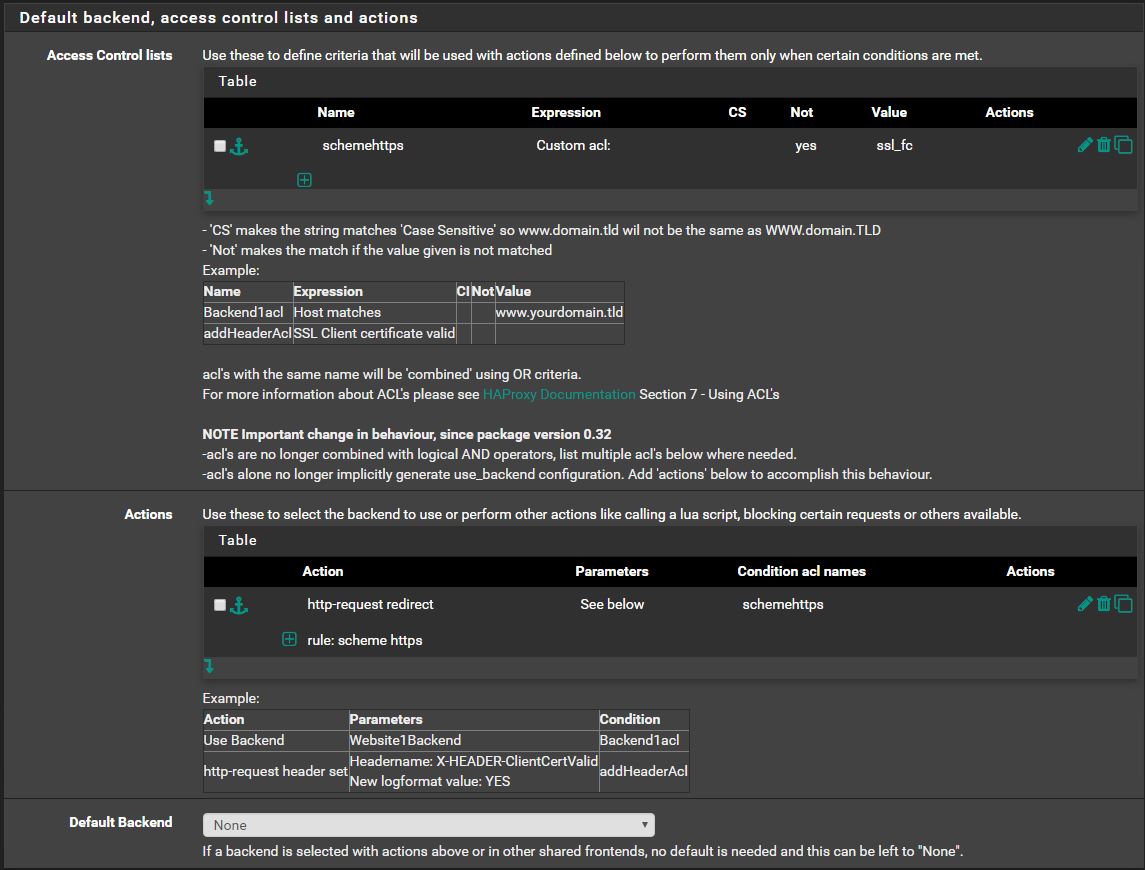Image resolution: width=1145 pixels, height=870 pixels.
Task: Edit the http-request redirect action with the pencil icon
Action: pos(1085,604)
